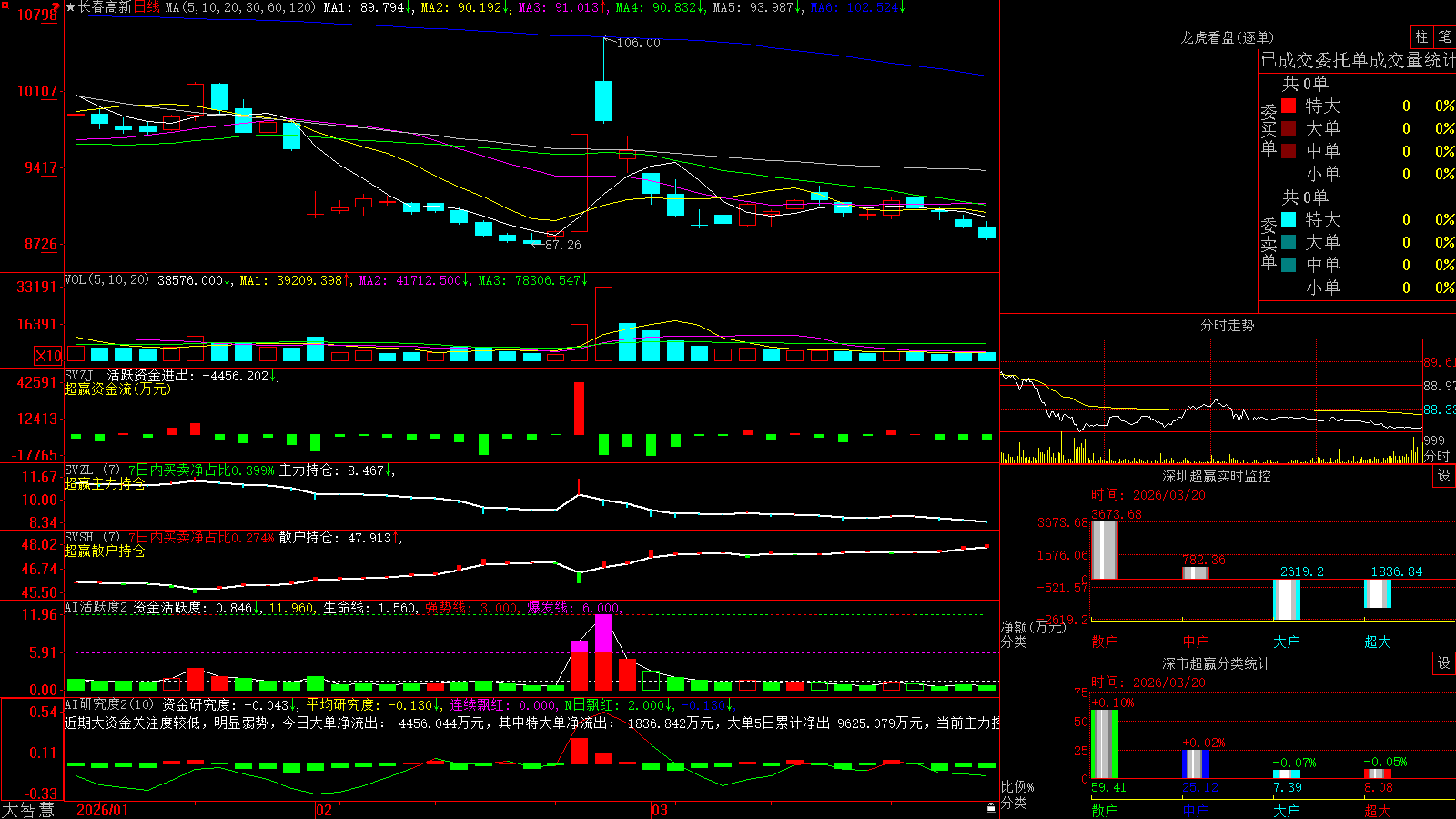
Task: Select the 分时走势 panel header
Action: (1227, 325)
